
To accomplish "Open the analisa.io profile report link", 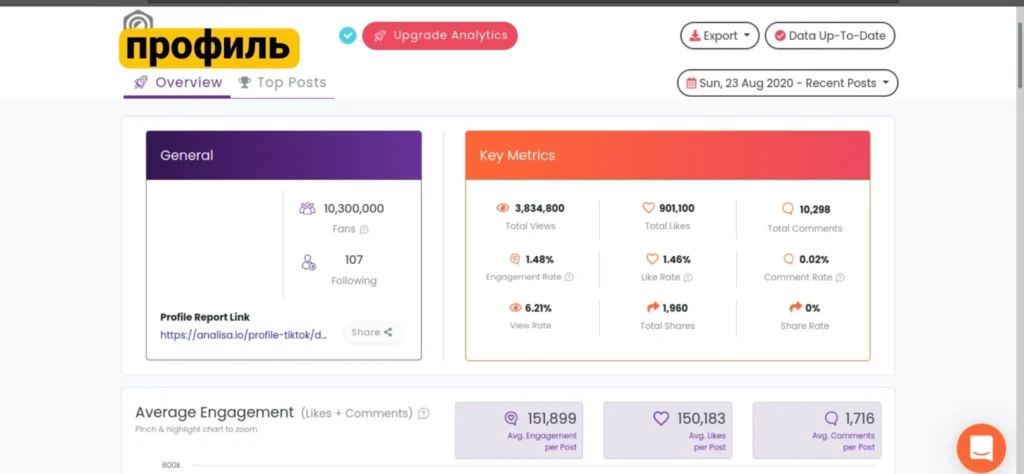I will click(244, 334).
